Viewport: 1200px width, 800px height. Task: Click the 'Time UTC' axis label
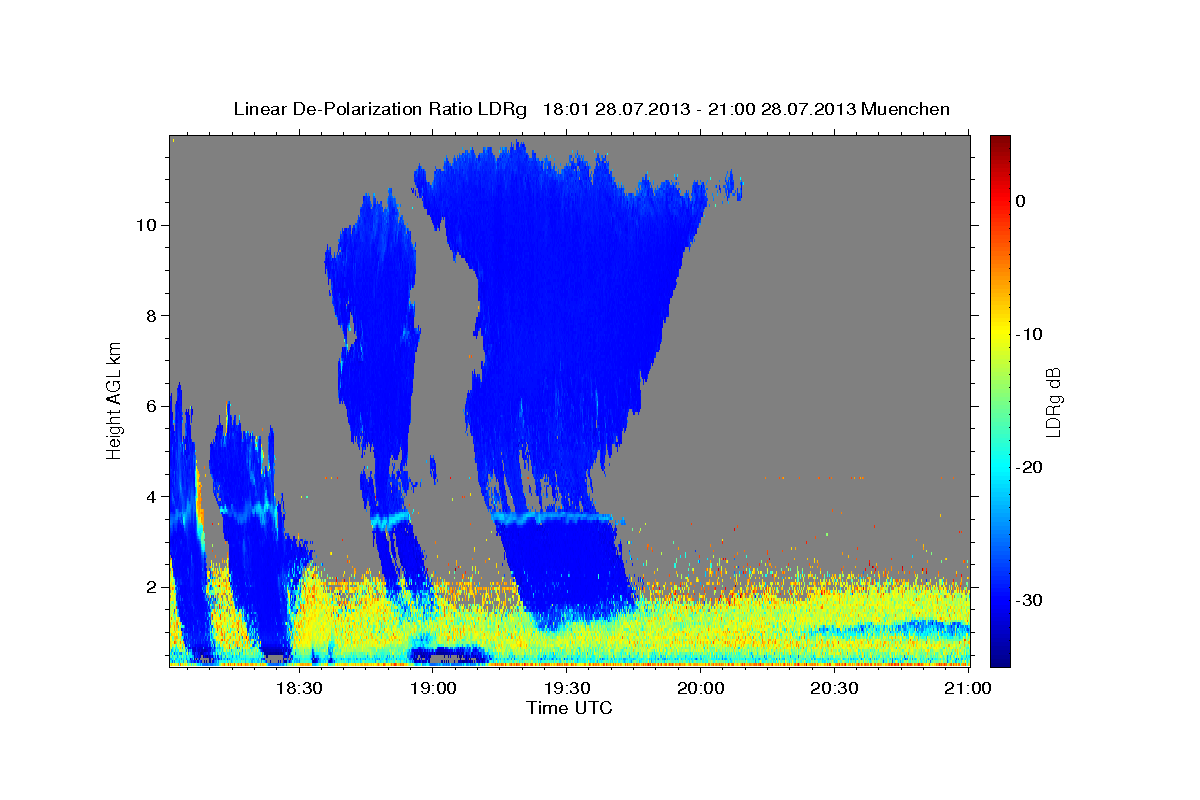click(x=569, y=708)
